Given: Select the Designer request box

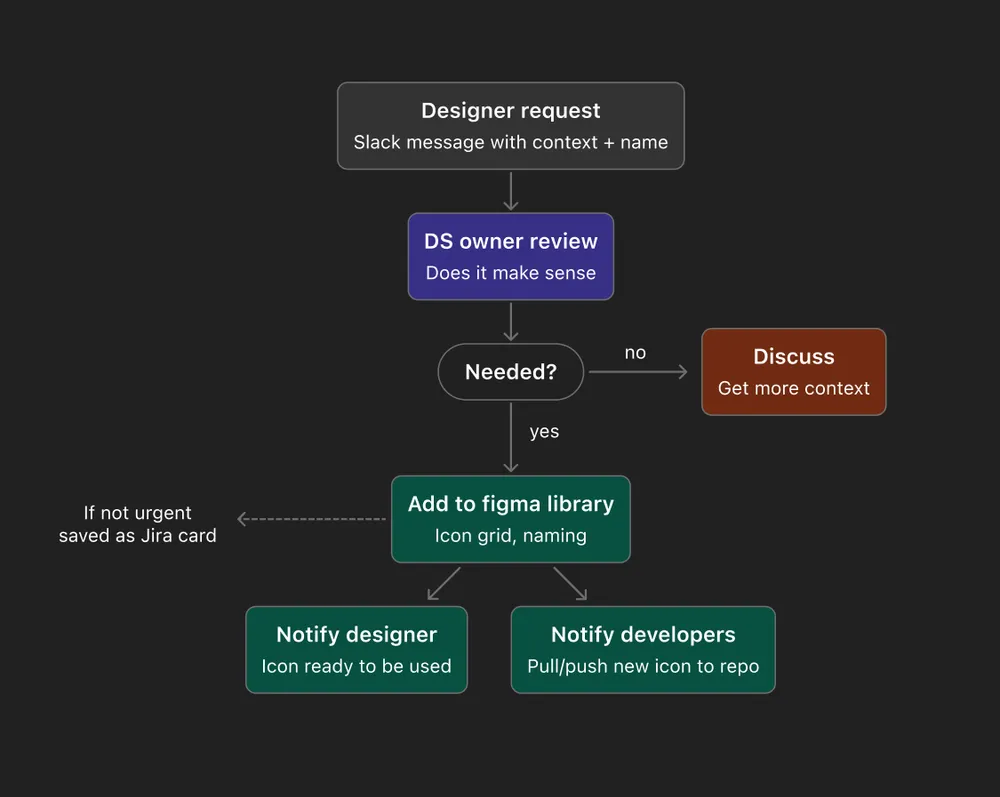Looking at the screenshot, I should coord(511,126).
